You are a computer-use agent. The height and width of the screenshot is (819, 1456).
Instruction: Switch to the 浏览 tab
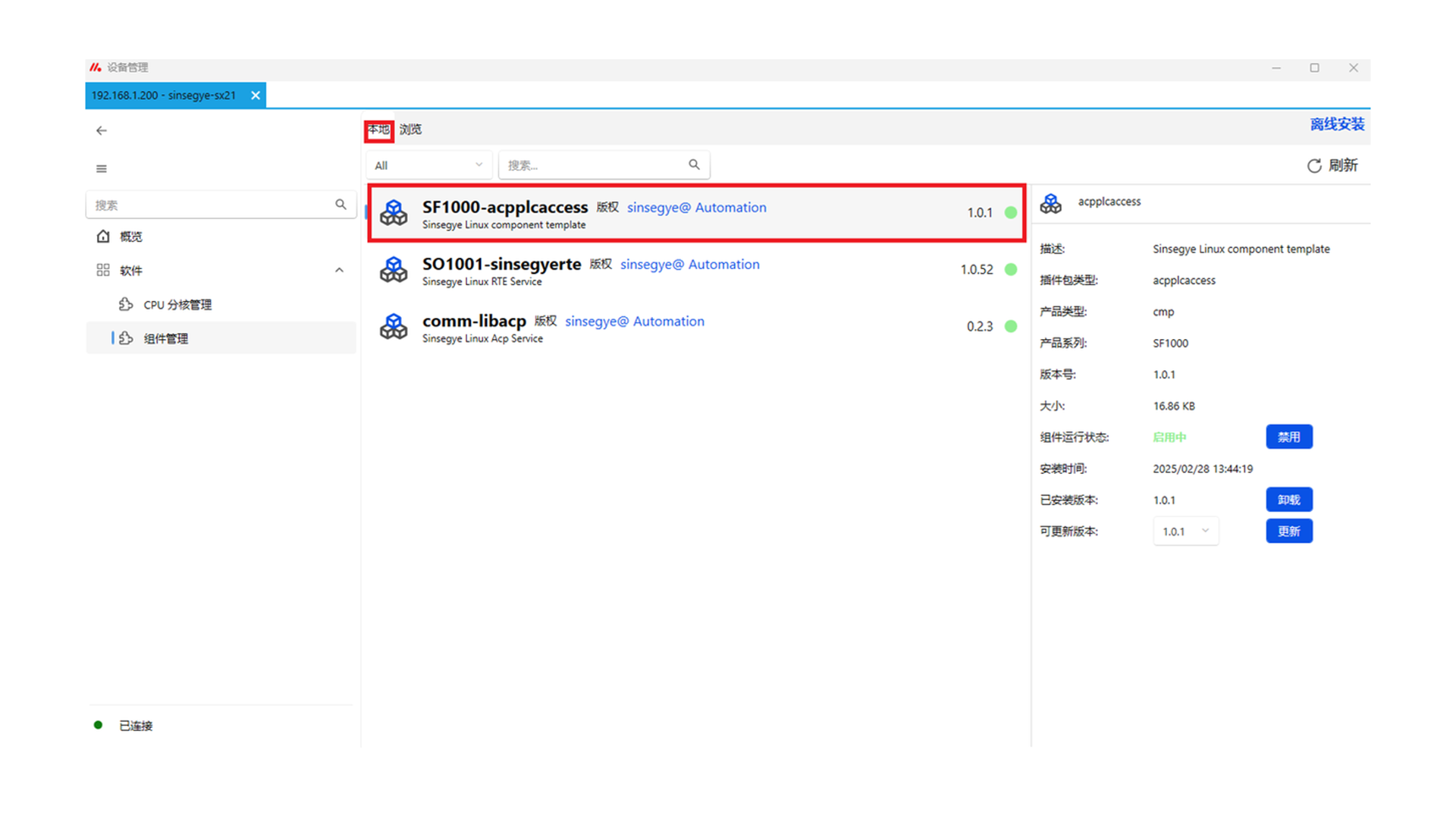pos(411,130)
